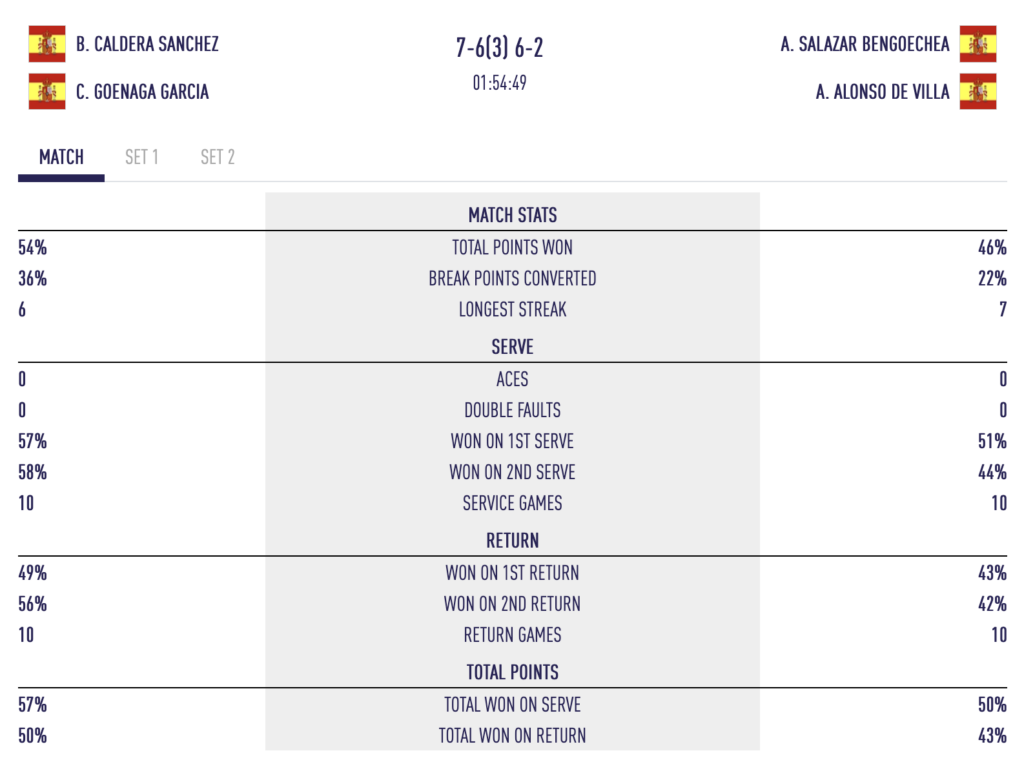Select player name C. Goenaga Garcia
The image size is (1024, 762).
click(142, 92)
